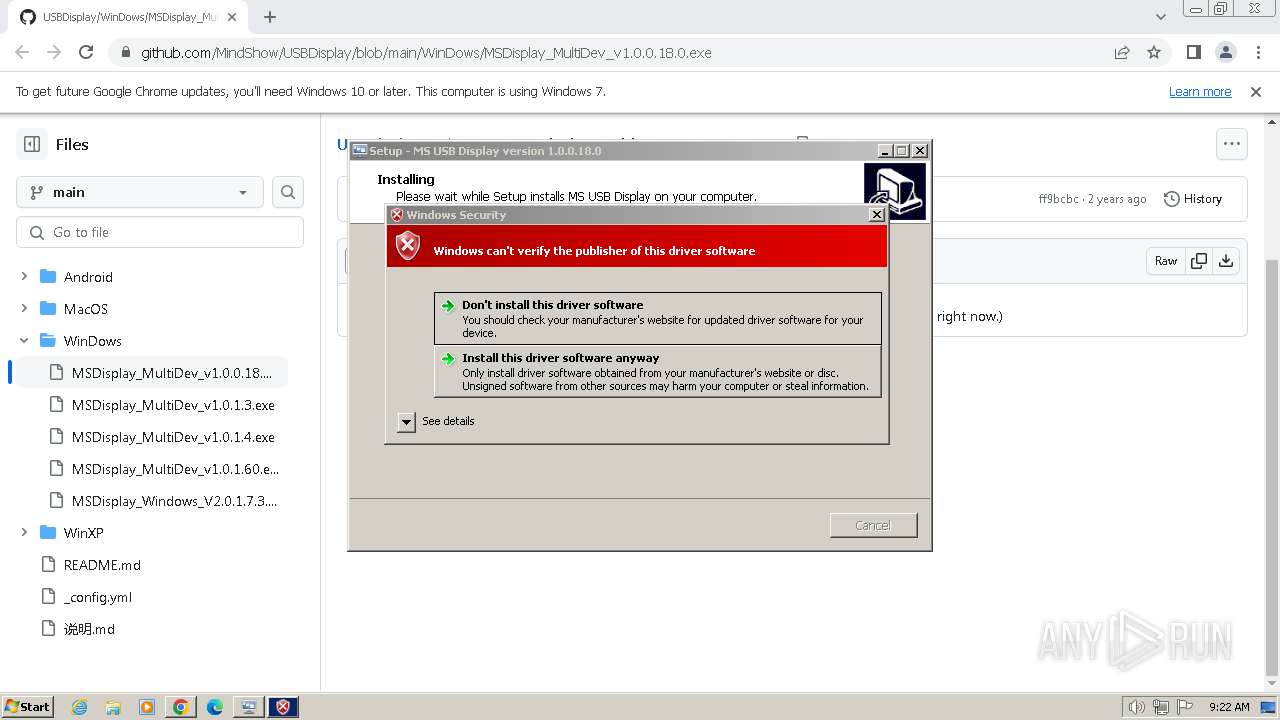Dismiss the Chrome update notification bar
The width and height of the screenshot is (1280, 720).
(1256, 92)
